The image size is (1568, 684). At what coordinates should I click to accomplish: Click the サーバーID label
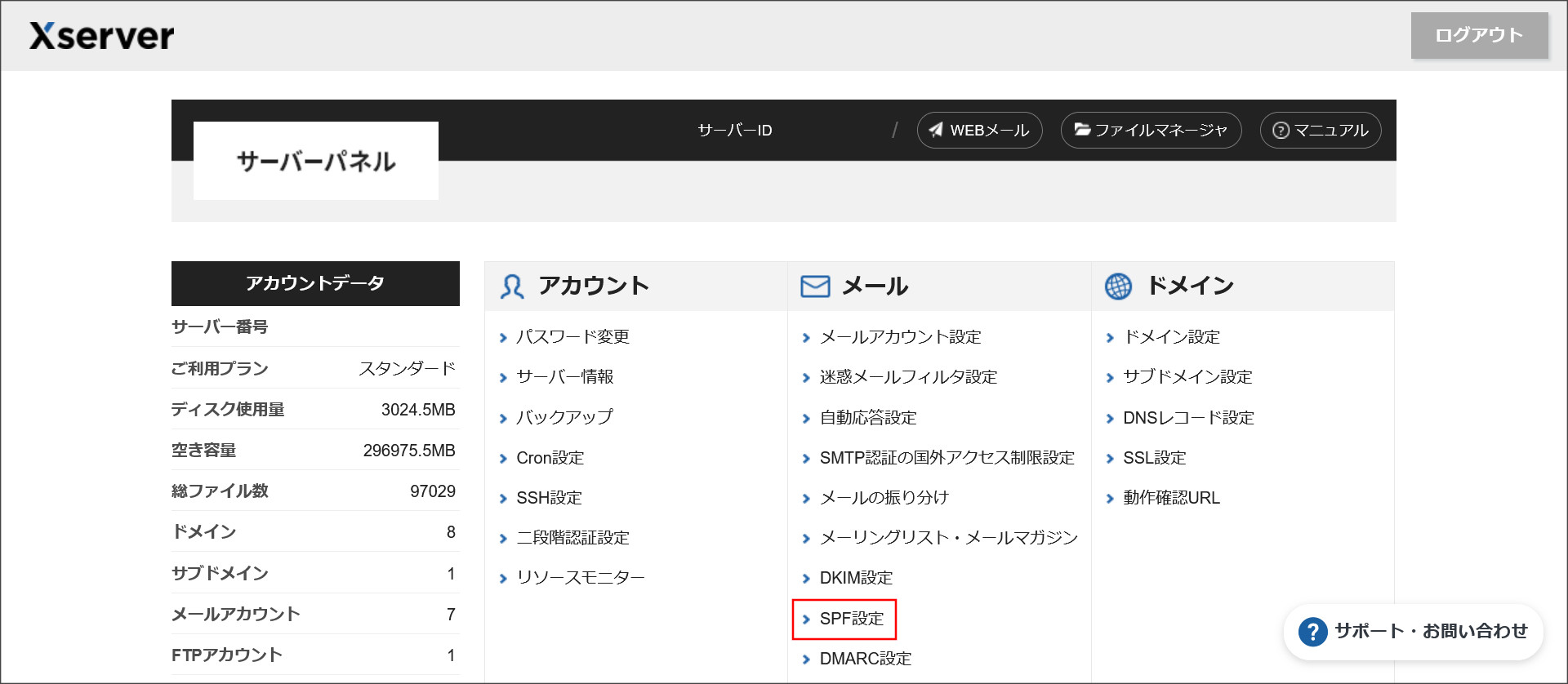pyautogui.click(x=735, y=131)
